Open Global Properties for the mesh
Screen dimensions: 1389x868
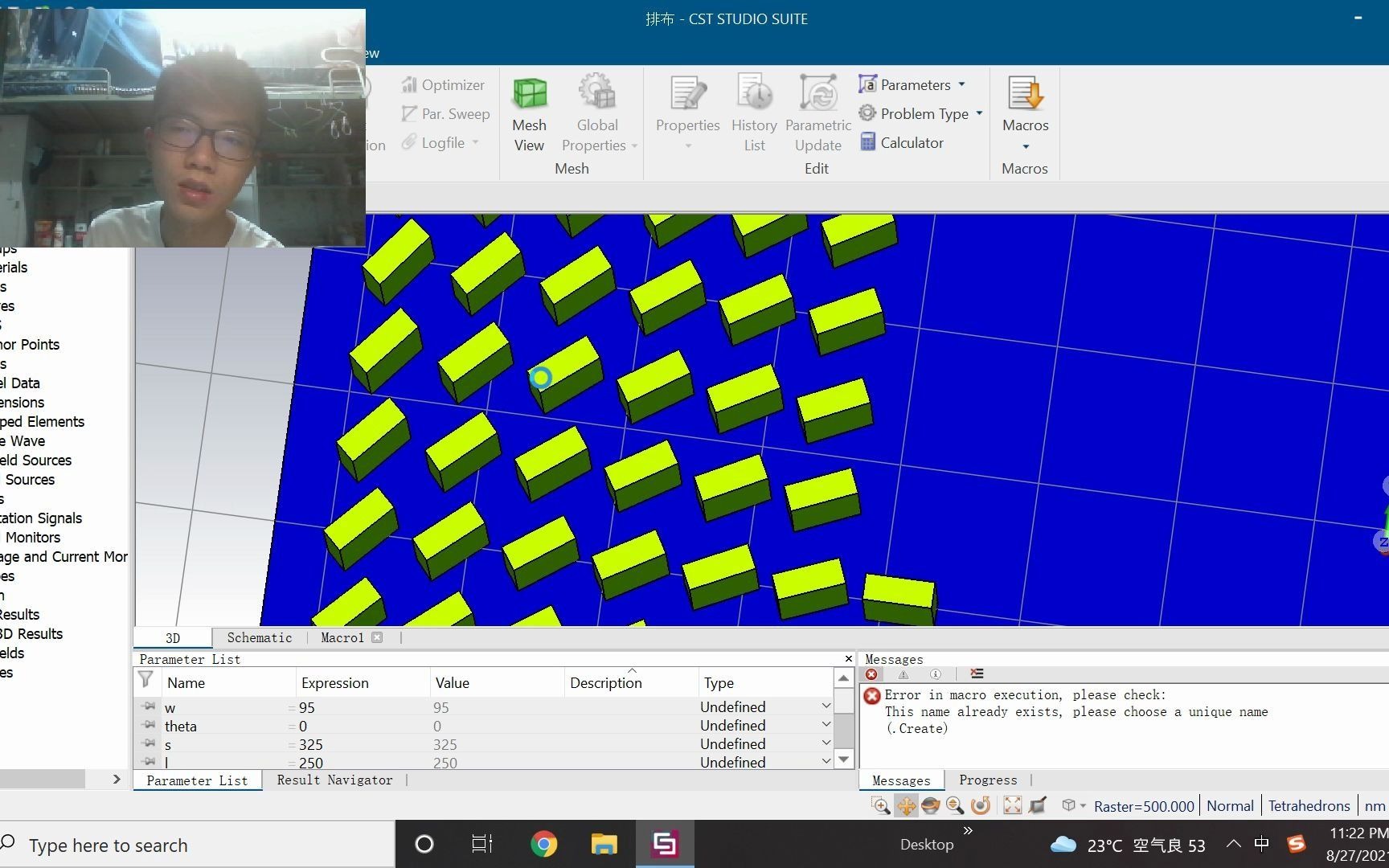coord(597,114)
